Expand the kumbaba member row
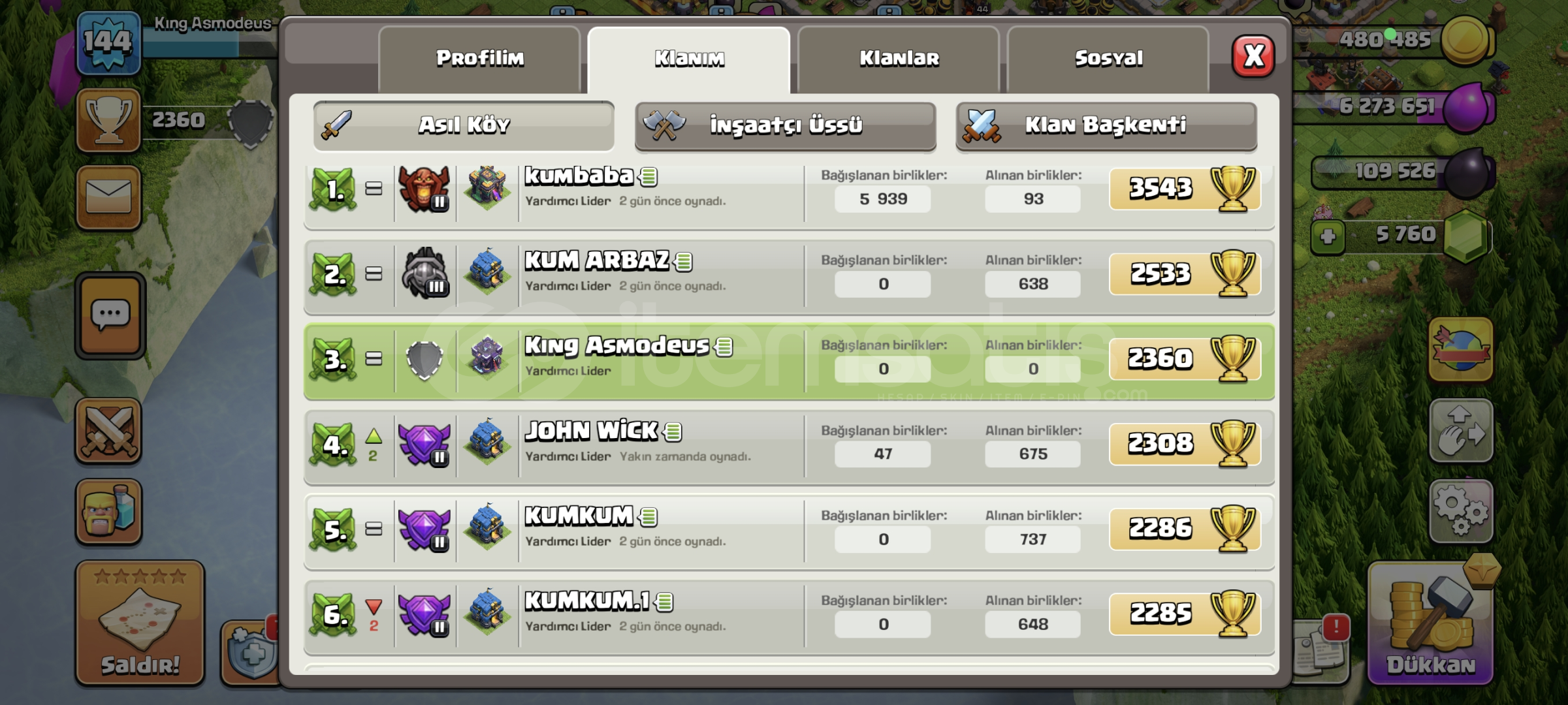This screenshot has height=705, width=1568. click(789, 193)
